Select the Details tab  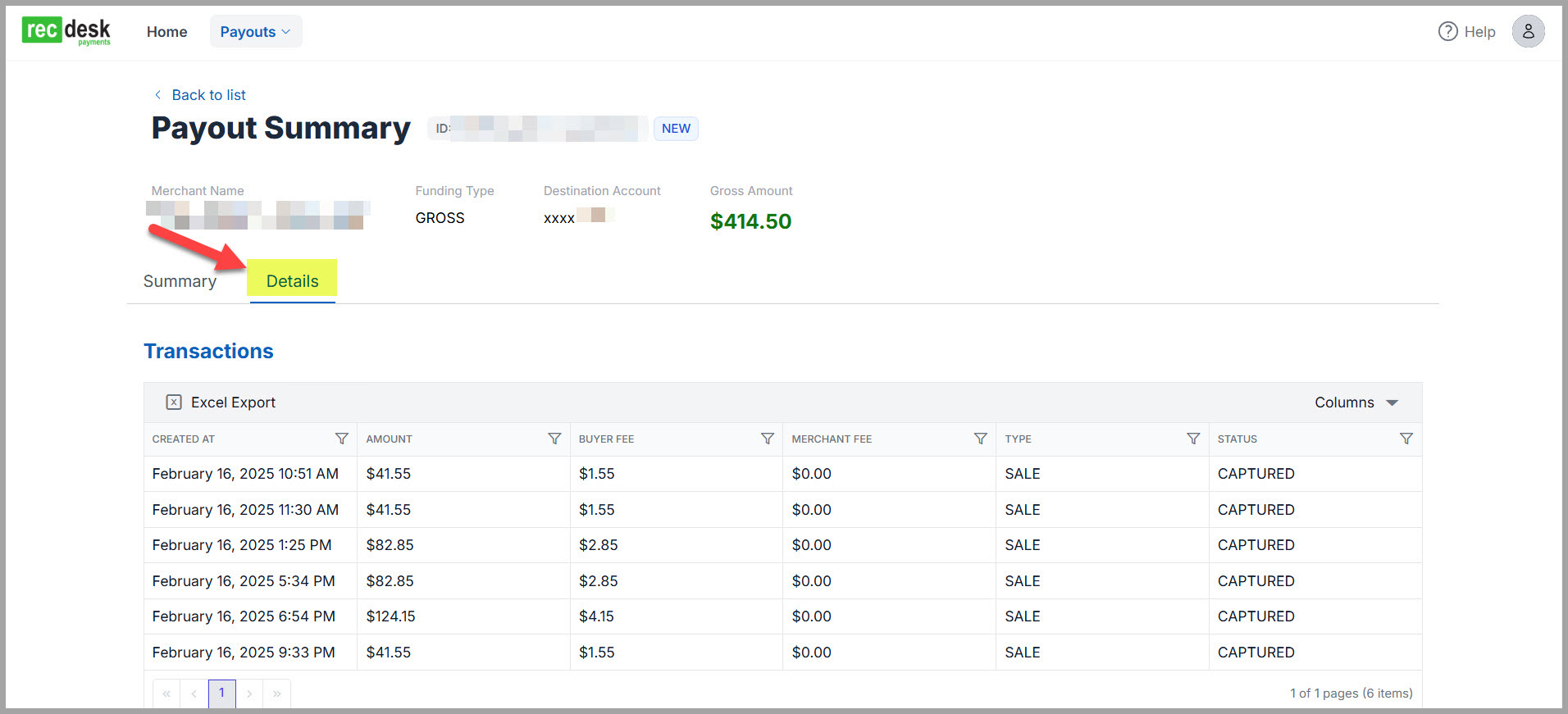pos(292,281)
